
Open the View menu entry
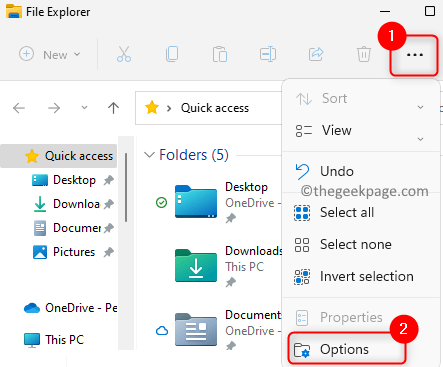click(360, 131)
